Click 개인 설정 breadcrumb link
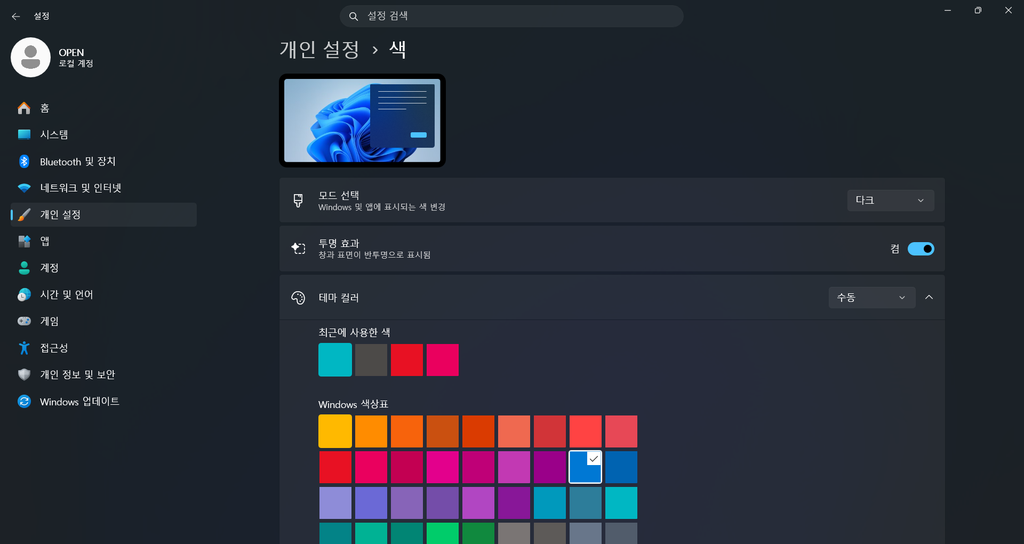1024x544 pixels. 319,50
